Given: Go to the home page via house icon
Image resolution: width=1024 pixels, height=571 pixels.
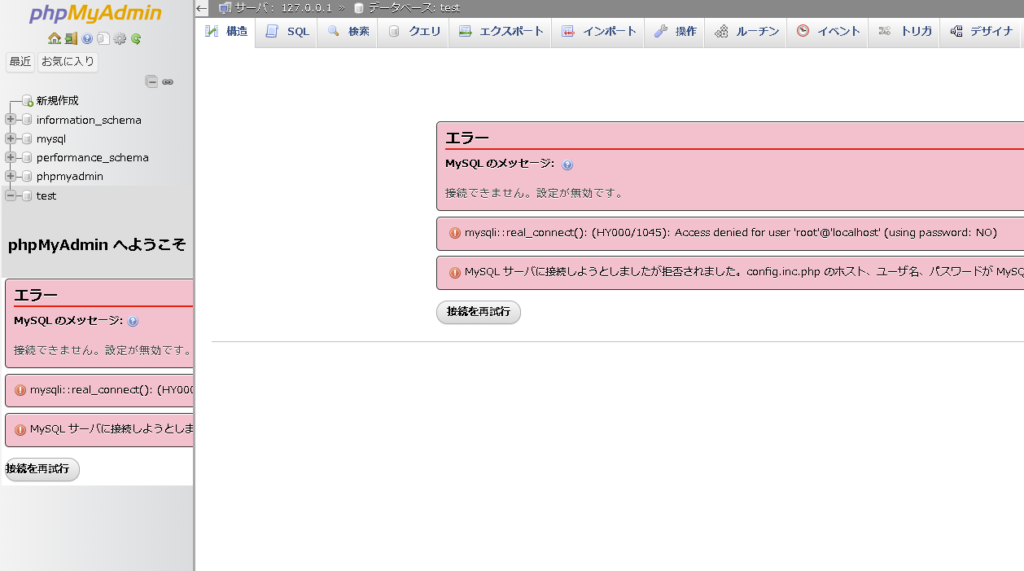Looking at the screenshot, I should (54, 39).
